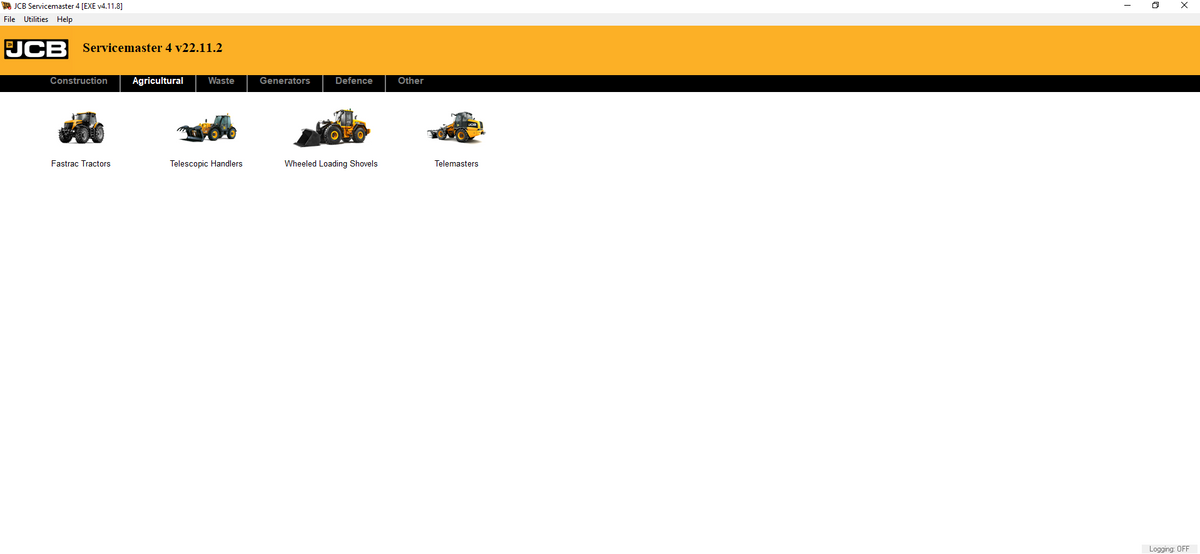1200x554 pixels.
Task: Switch to the Defence tab
Action: 354,81
